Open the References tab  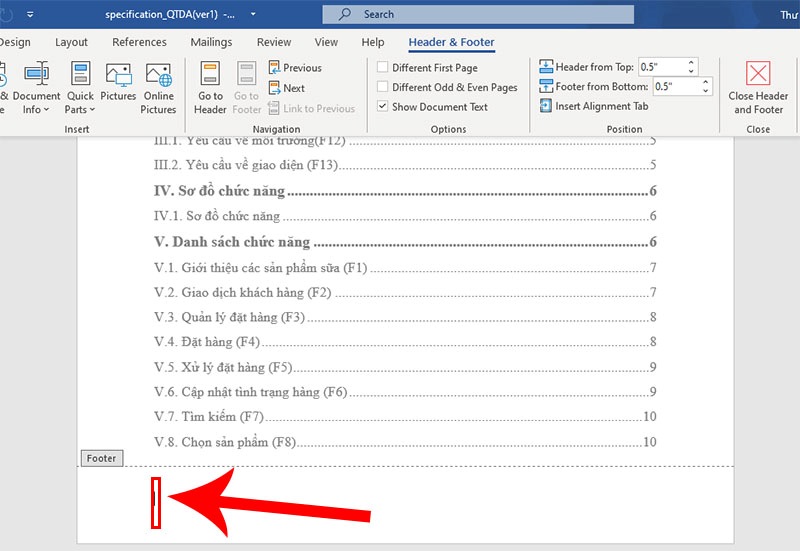click(139, 42)
